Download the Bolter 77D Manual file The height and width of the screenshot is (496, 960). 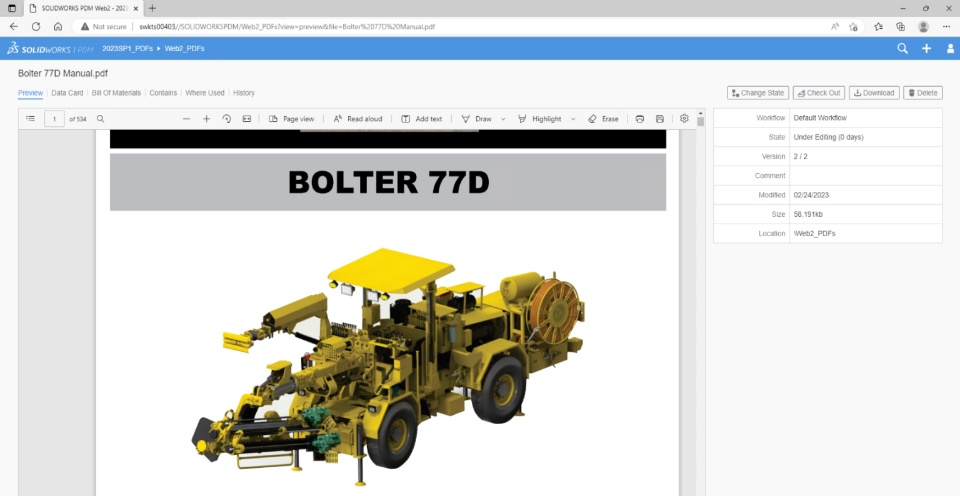(x=874, y=93)
